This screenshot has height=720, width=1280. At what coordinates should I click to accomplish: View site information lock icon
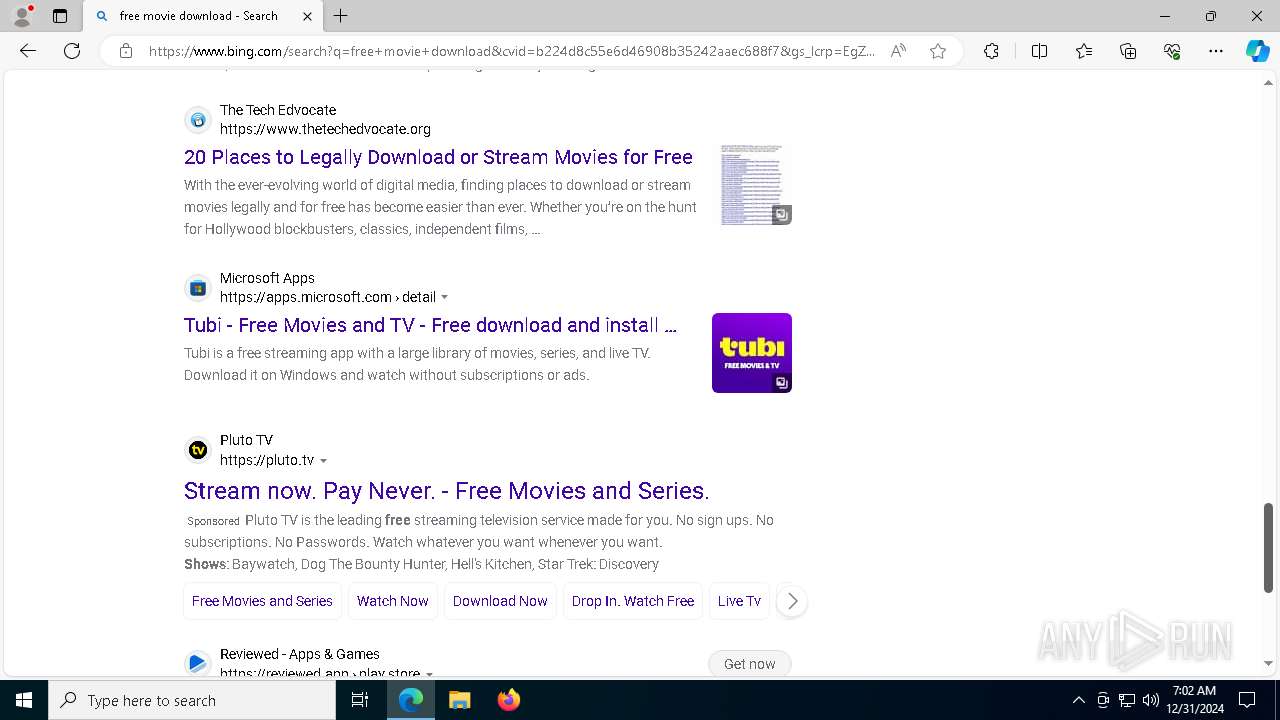click(x=126, y=51)
